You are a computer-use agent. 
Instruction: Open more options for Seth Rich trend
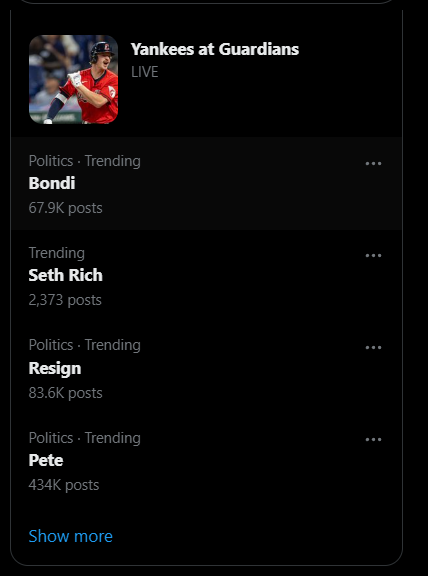[373, 256]
